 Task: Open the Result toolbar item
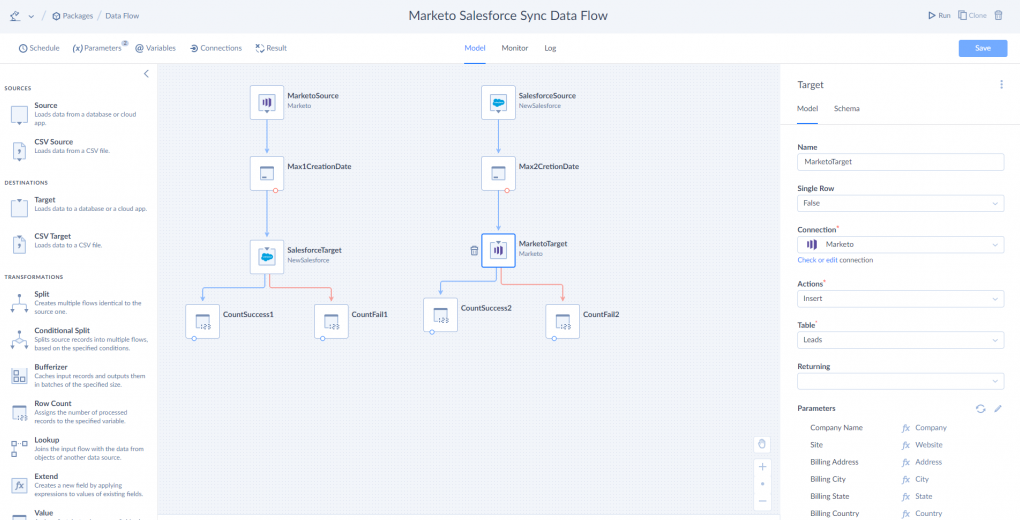click(x=271, y=48)
